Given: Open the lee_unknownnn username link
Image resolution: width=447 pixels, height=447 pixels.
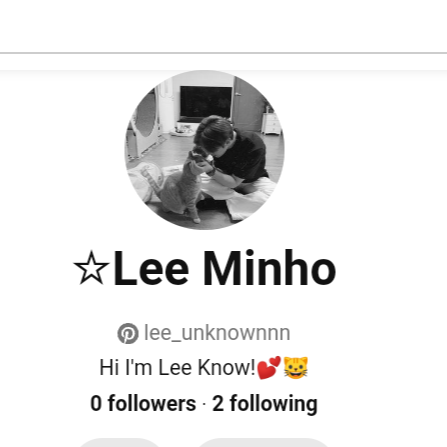Looking at the screenshot, I should click(x=217, y=333).
